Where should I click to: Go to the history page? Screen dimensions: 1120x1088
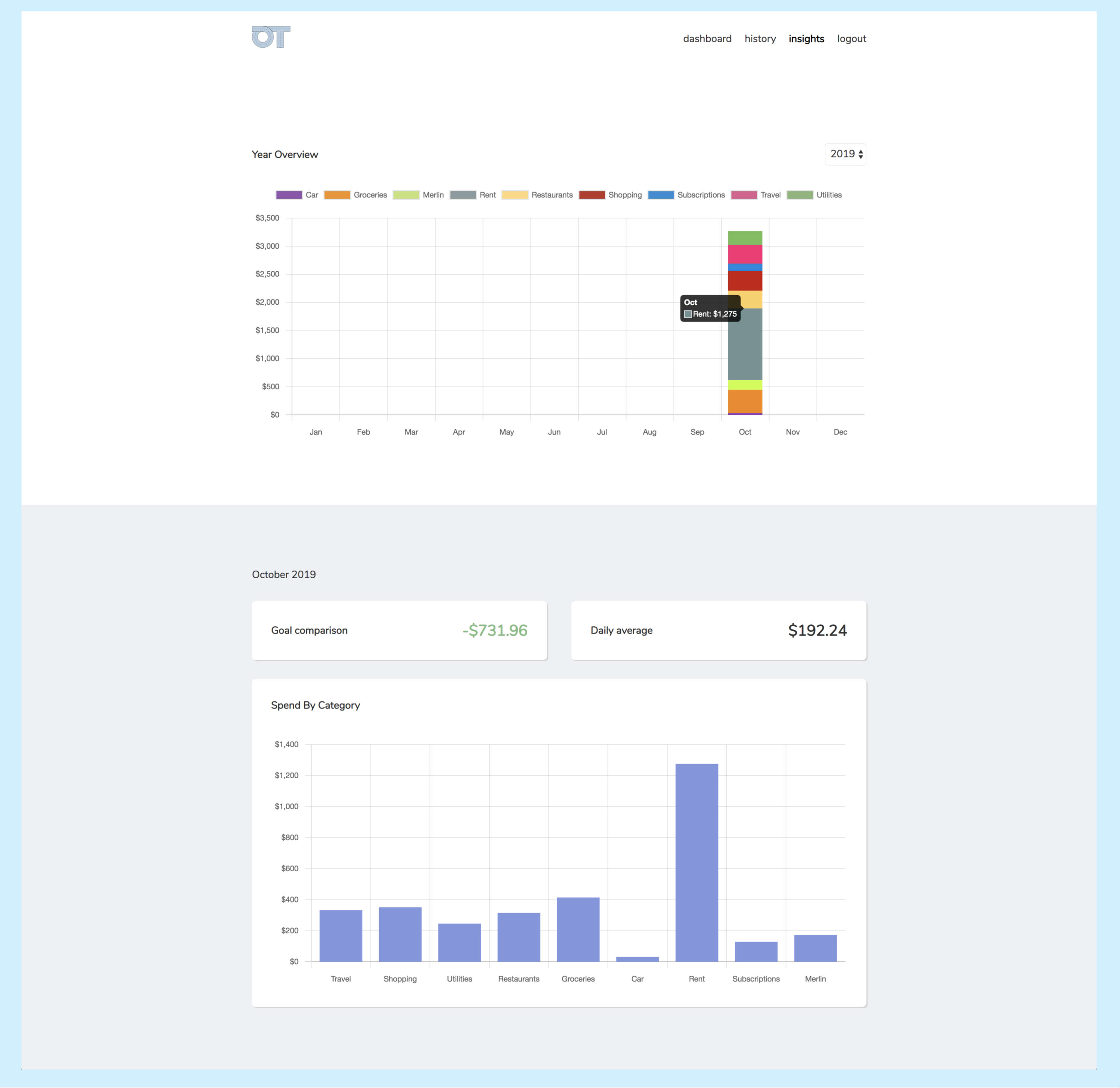click(759, 39)
